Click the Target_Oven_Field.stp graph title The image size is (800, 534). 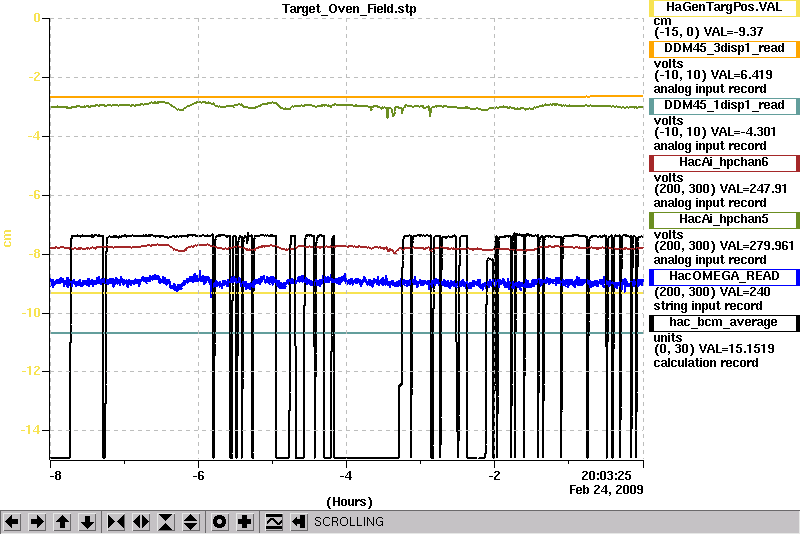[x=349, y=9]
